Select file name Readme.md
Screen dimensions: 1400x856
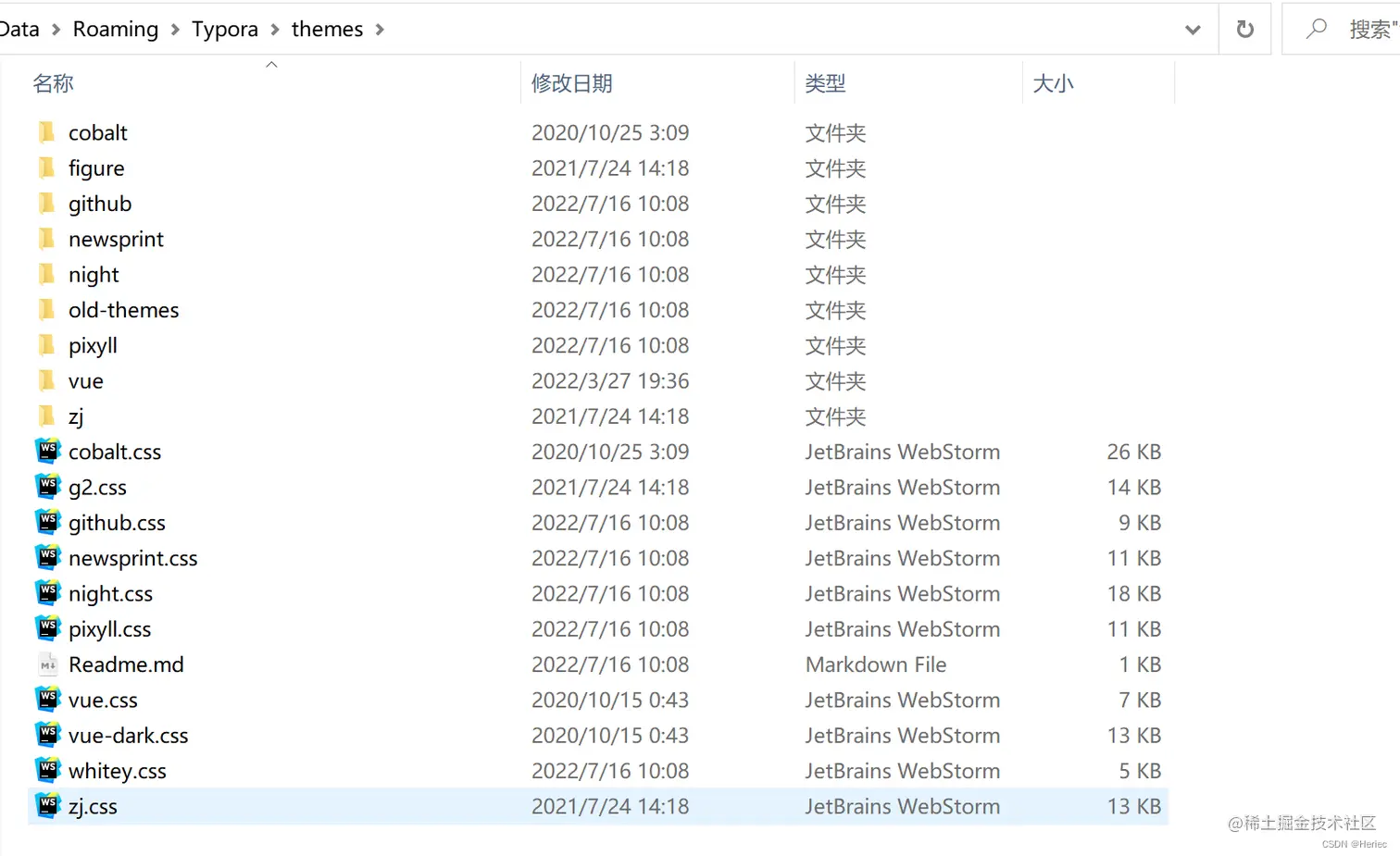[126, 664]
